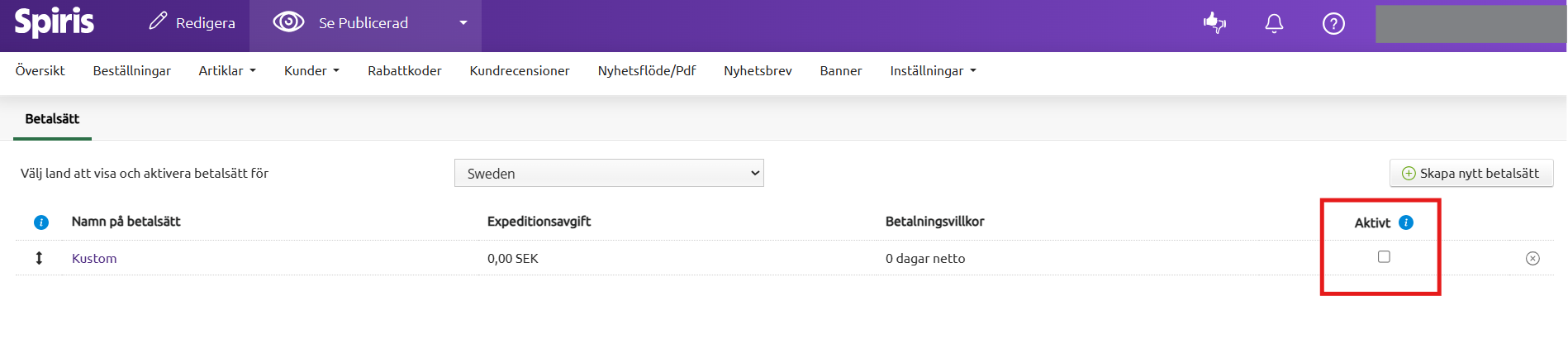The image size is (1568, 349).
Task: Click the reorder arrow icon for Kustom
Action: click(x=39, y=258)
